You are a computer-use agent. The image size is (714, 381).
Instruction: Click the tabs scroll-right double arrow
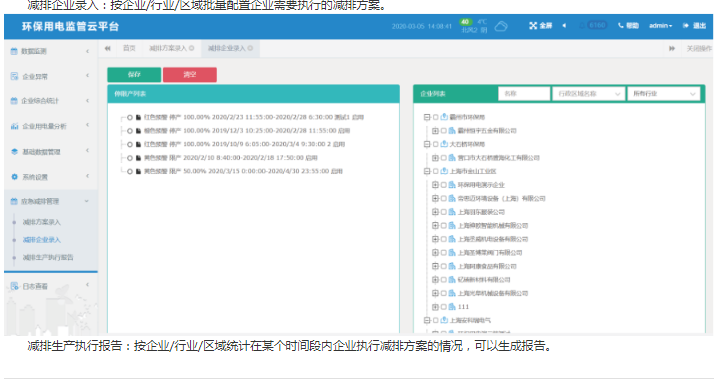point(672,48)
